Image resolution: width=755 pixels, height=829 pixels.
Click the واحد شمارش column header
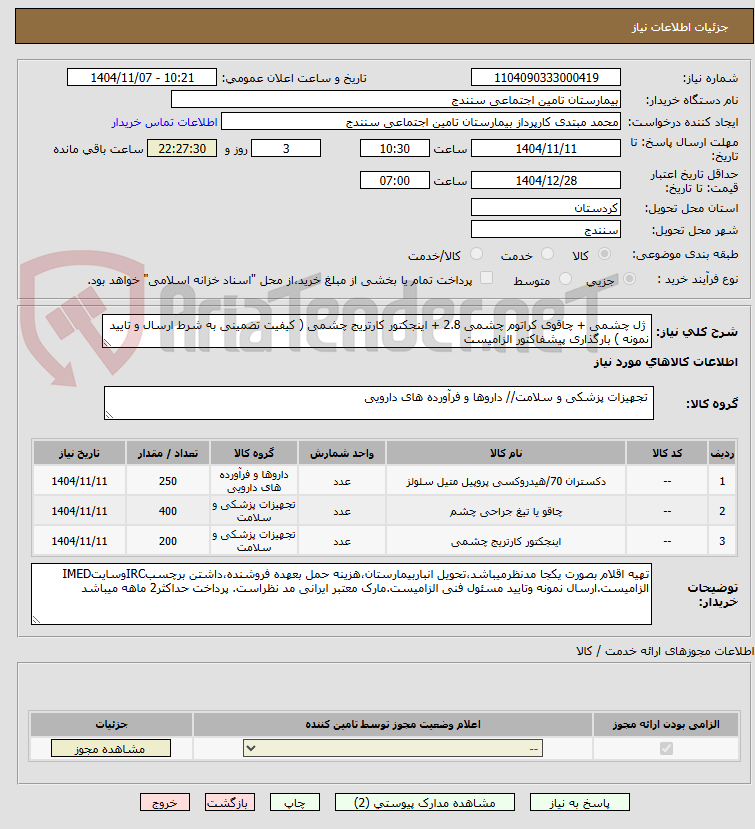(342, 453)
